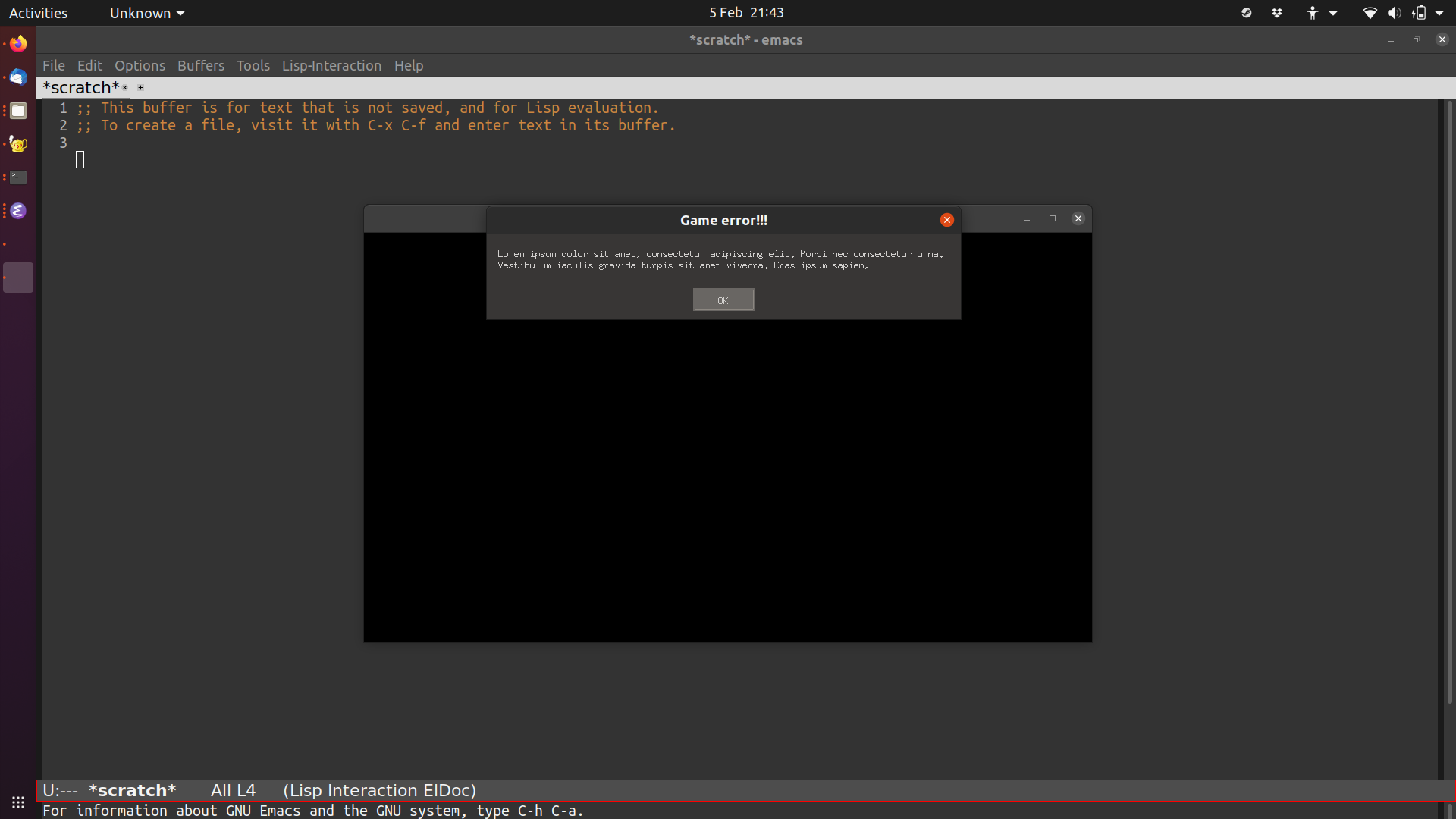Show the app grid from the dock
The width and height of the screenshot is (1456, 819).
(17, 802)
